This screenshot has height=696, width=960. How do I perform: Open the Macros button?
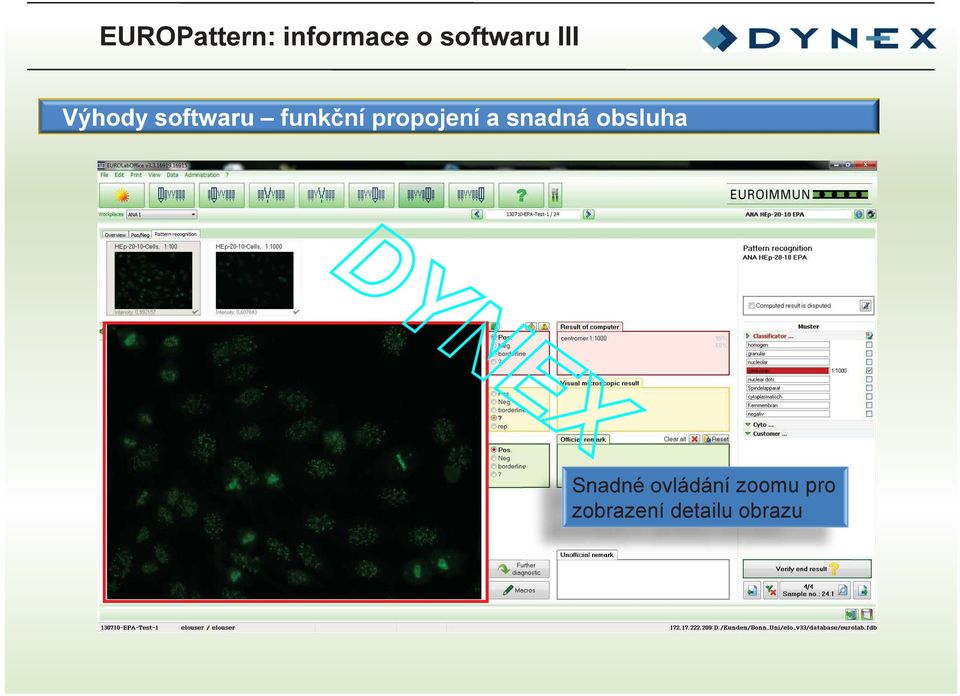click(519, 590)
